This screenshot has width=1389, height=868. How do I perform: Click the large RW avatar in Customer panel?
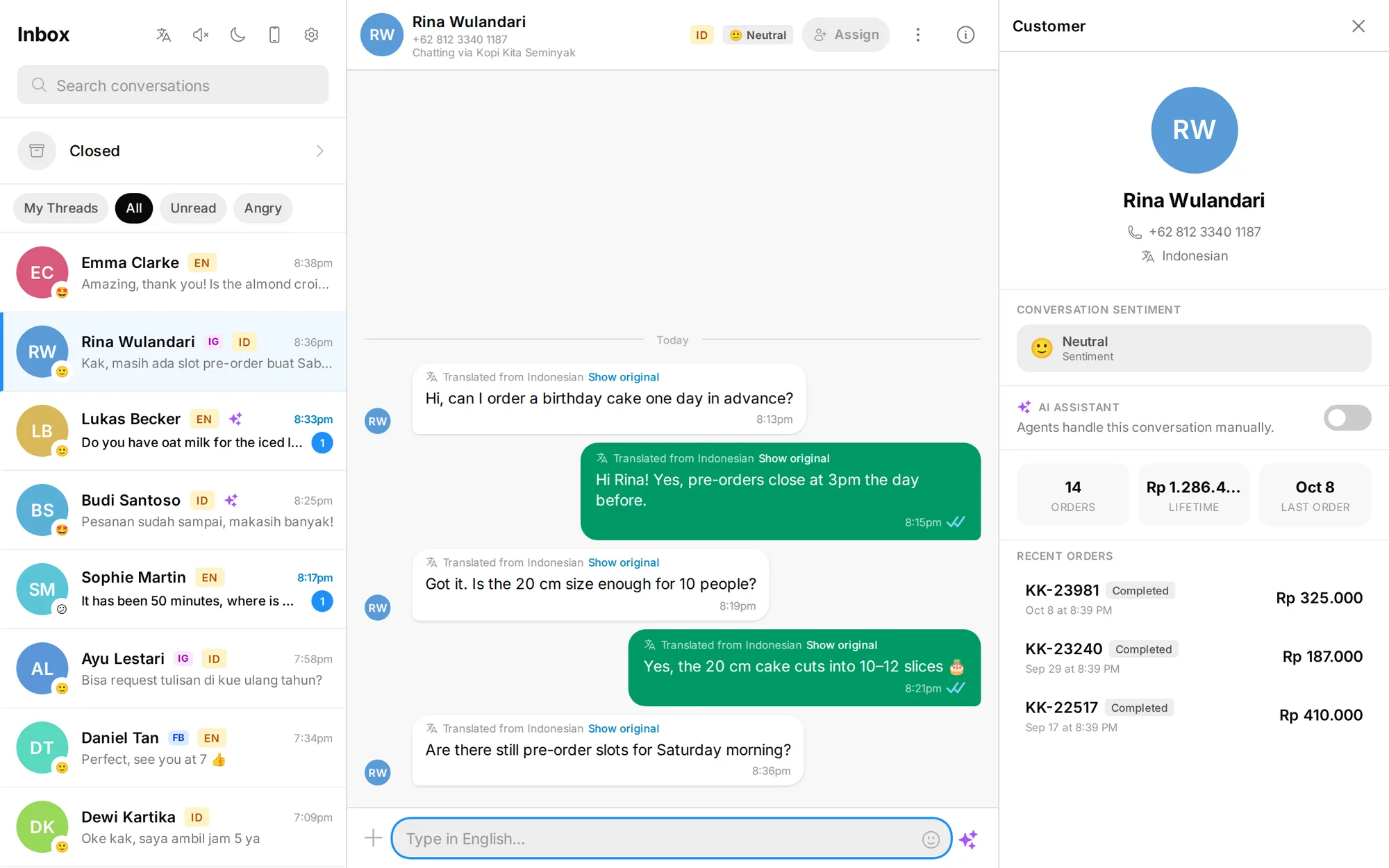click(1194, 130)
